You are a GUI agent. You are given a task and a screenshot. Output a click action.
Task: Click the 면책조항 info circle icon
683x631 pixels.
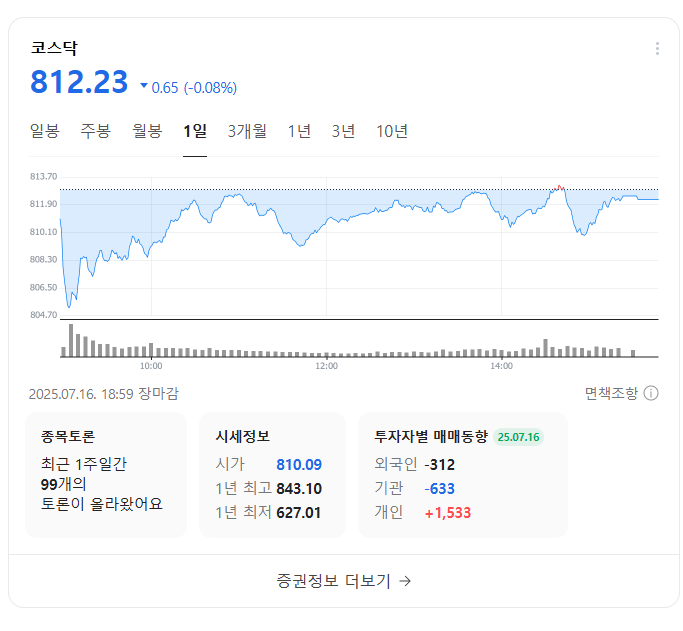point(651,393)
